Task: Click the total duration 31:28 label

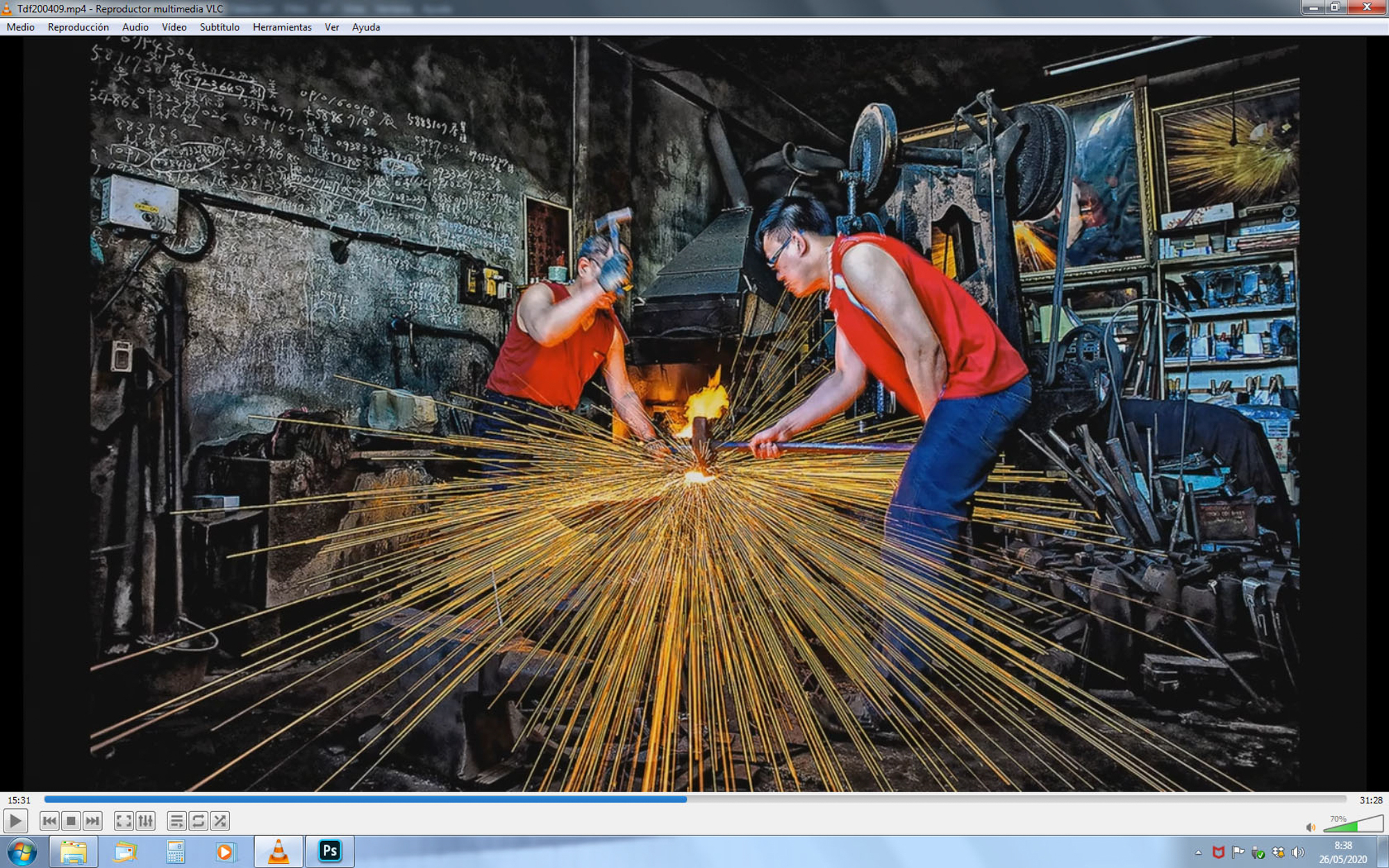Action: coord(1370,800)
